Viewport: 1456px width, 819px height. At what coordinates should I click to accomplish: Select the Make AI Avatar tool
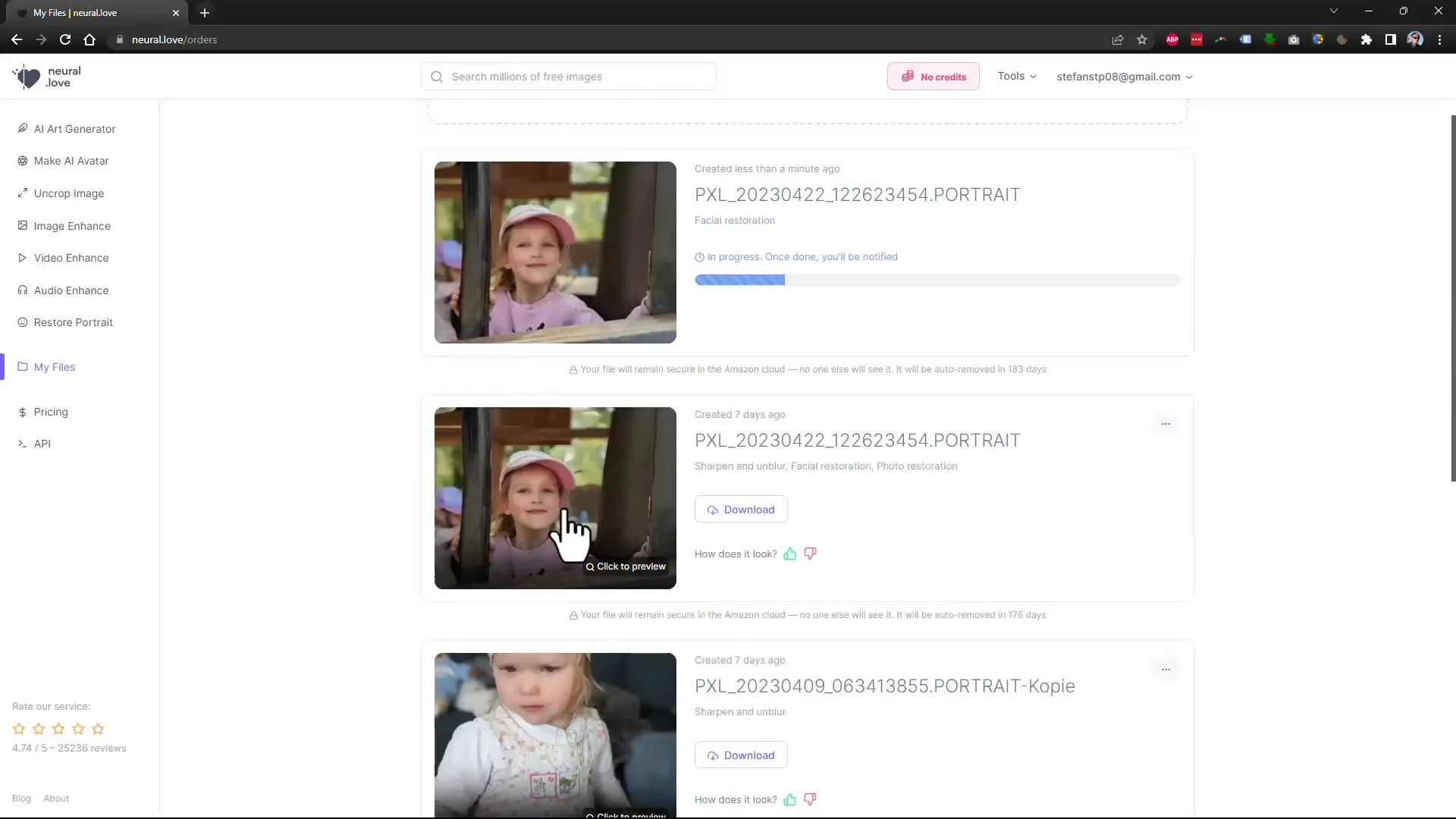71,160
